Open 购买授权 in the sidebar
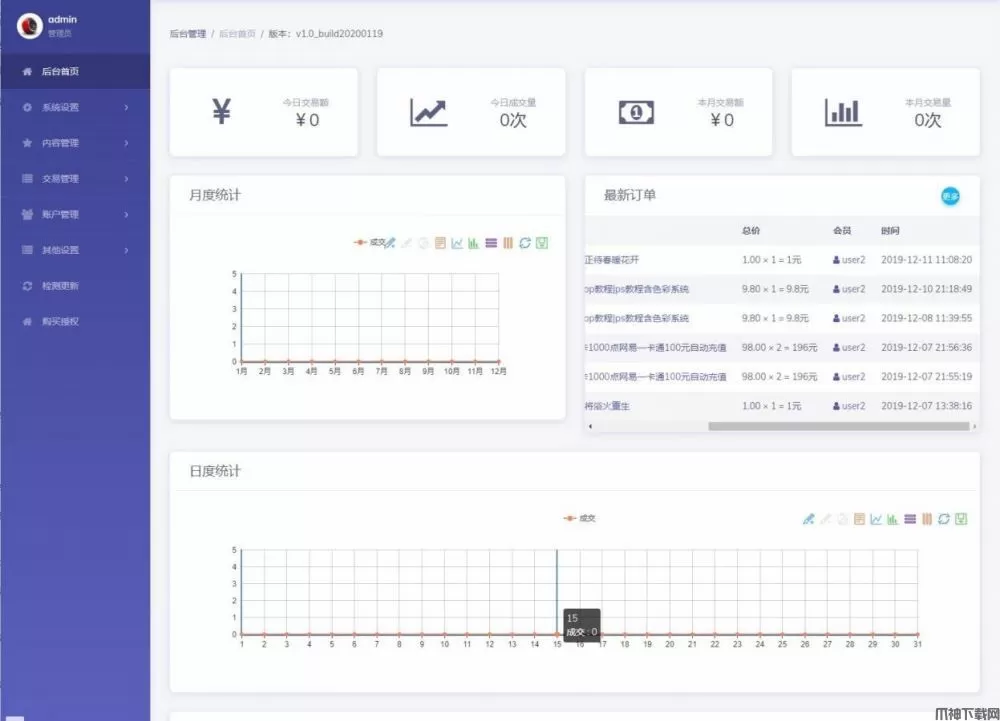Screen dimensions: 1000x721 coord(75,321)
